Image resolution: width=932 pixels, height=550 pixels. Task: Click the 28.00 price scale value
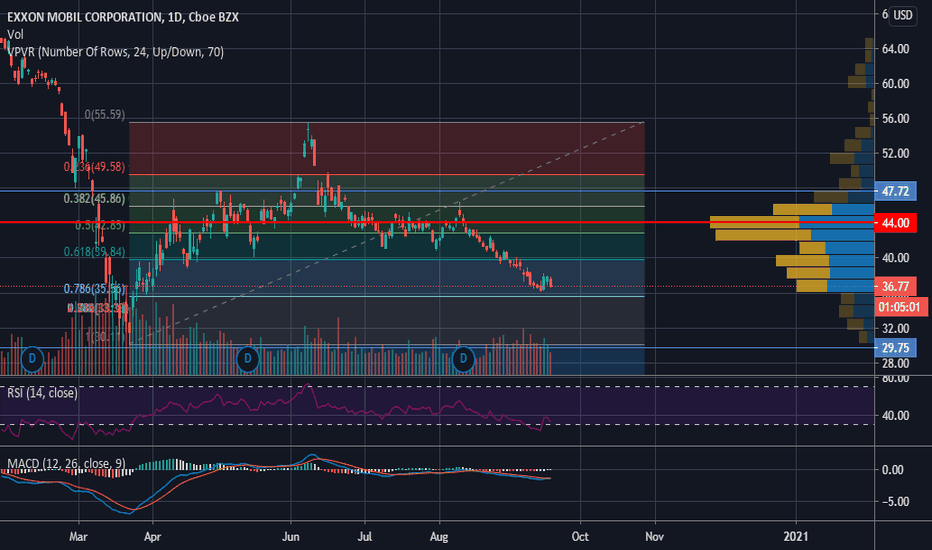point(895,363)
